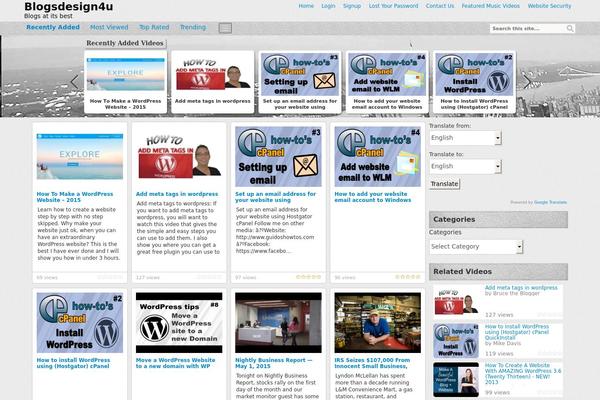Switch to Top Rated tab
600x400 pixels.
pos(154,27)
